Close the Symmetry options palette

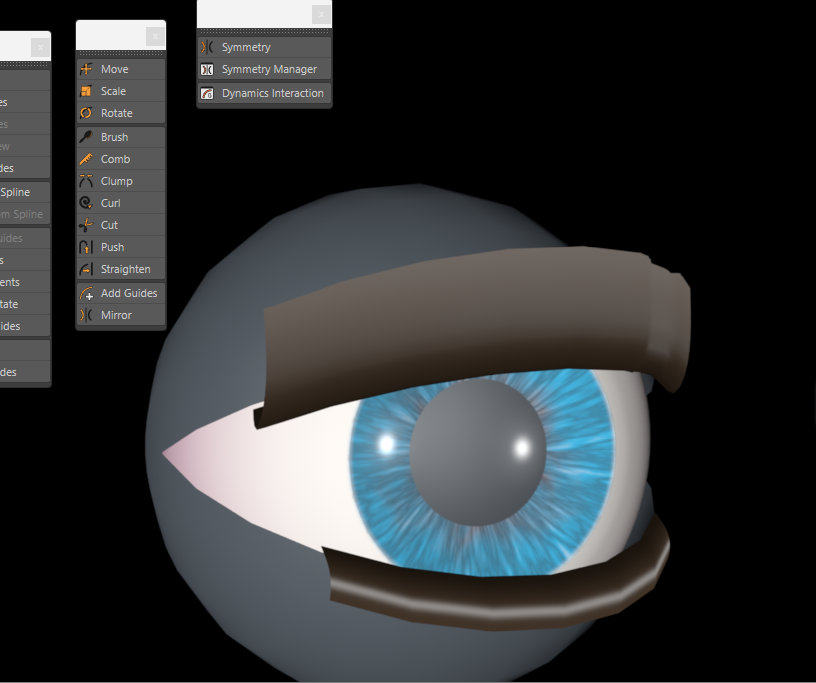pyautogui.click(x=320, y=14)
